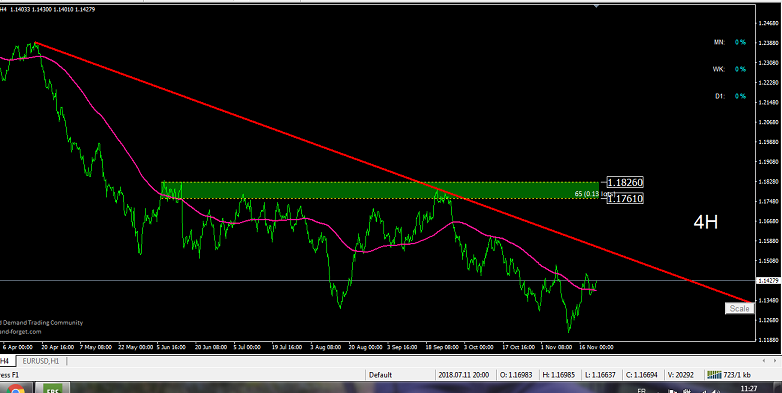Click the large 4H timeframe label
Screen dimensions: 782x393
pos(706,222)
